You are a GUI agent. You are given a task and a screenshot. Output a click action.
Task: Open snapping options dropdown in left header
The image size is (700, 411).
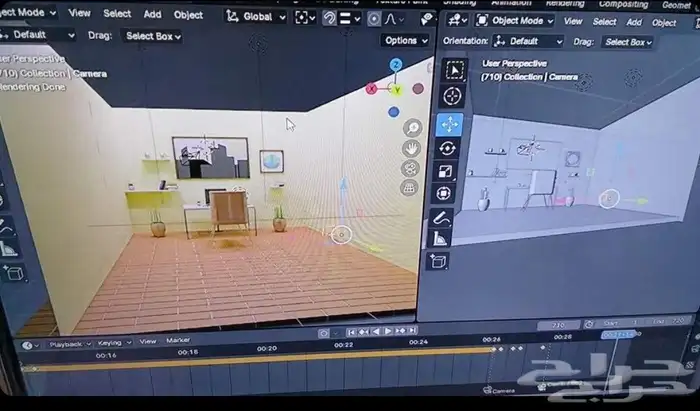(x=350, y=18)
